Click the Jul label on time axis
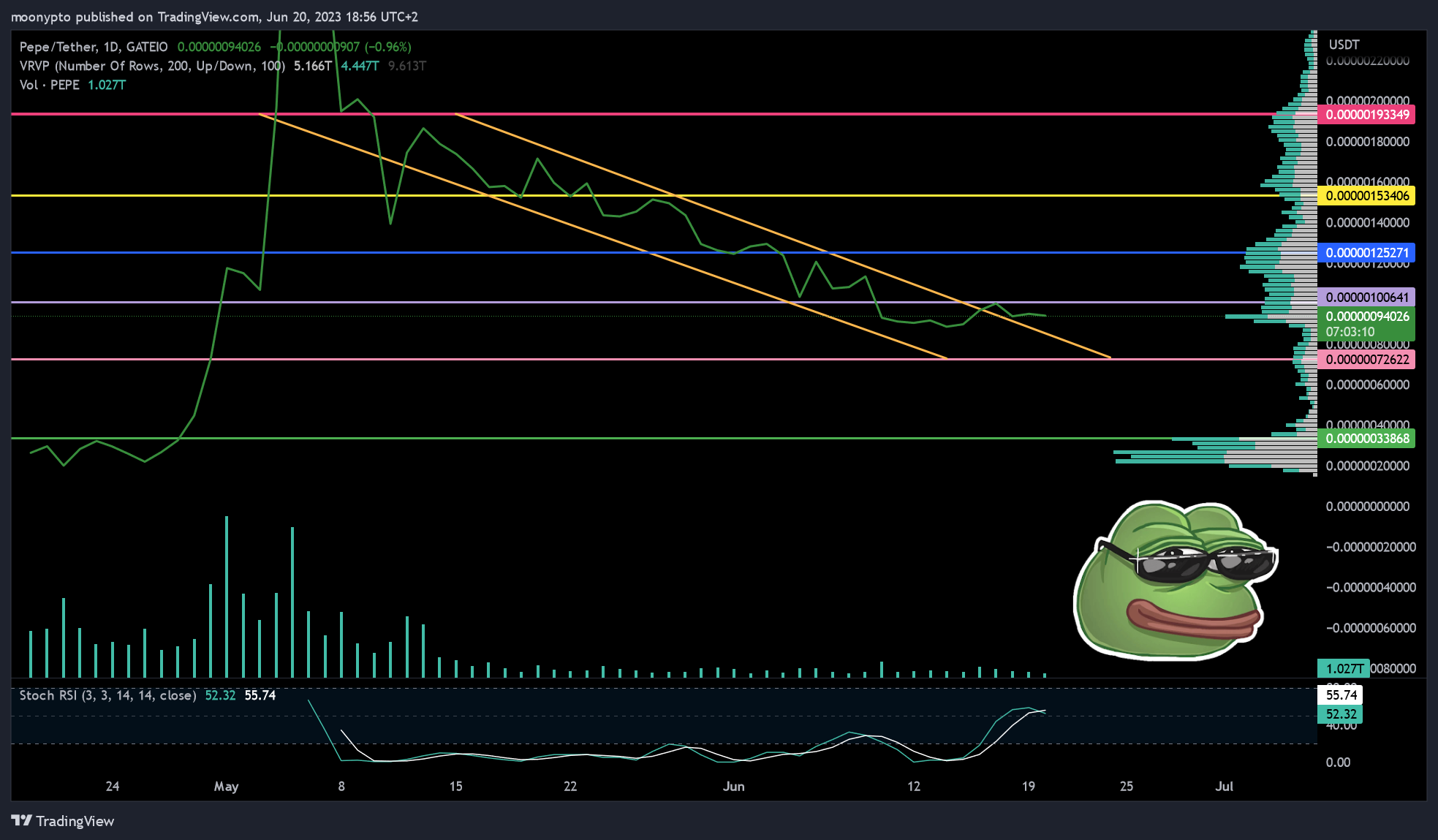Screen dimensions: 1438x840 [1225, 787]
